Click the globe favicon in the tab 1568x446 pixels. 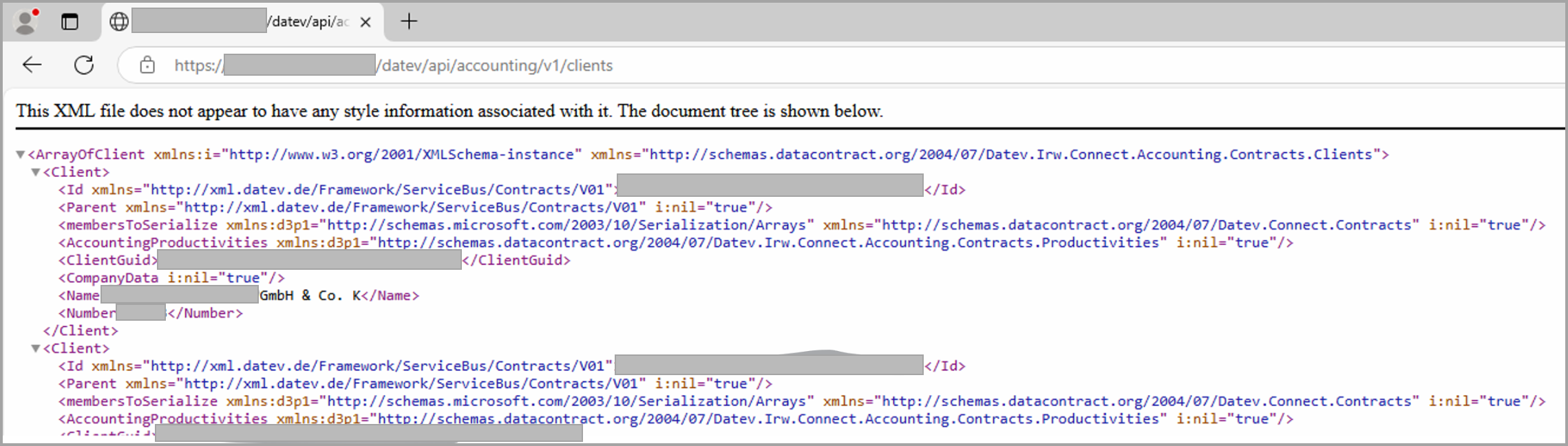point(119,22)
